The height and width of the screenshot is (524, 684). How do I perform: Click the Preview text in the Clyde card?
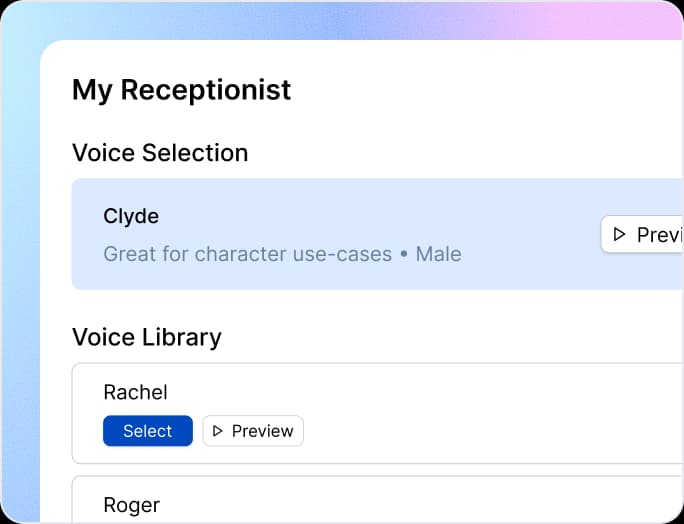pyautogui.click(x=659, y=234)
